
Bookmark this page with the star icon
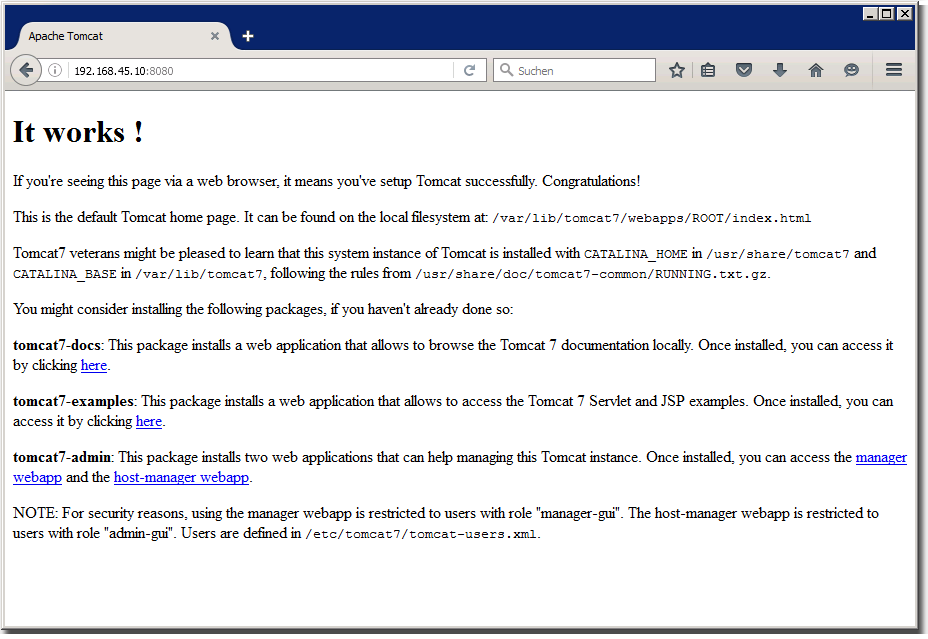[677, 70]
